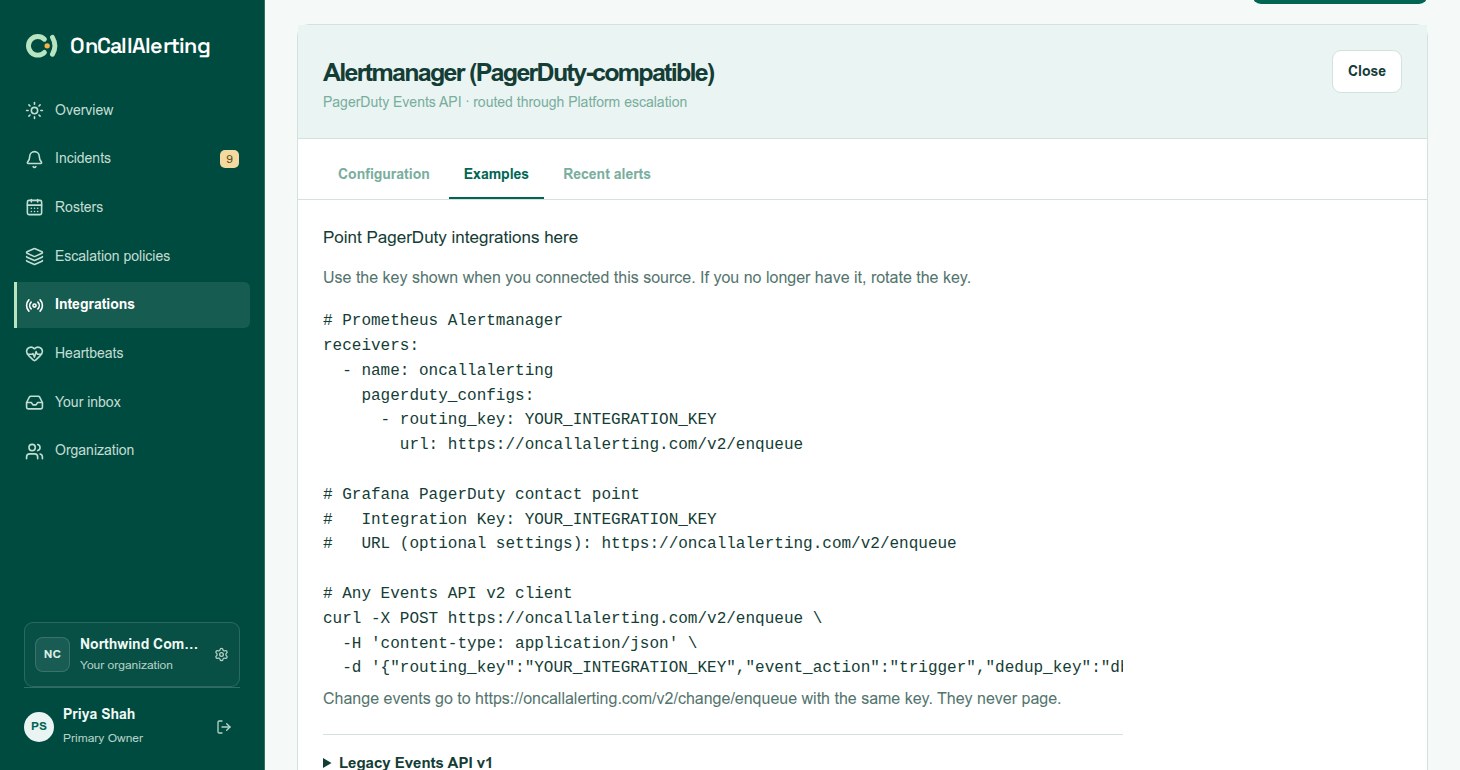Click the content-type header code line
The height and width of the screenshot is (770, 1460).
click(x=519, y=643)
